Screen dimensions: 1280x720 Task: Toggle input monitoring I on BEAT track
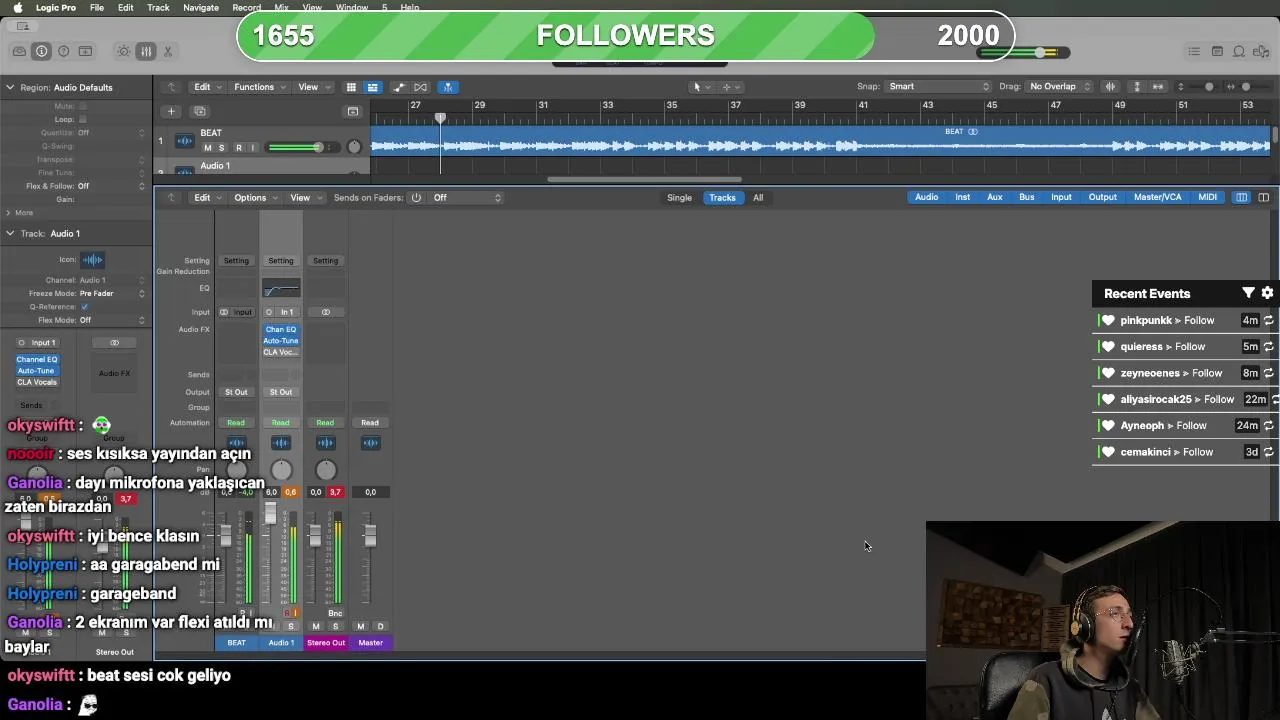(x=252, y=148)
